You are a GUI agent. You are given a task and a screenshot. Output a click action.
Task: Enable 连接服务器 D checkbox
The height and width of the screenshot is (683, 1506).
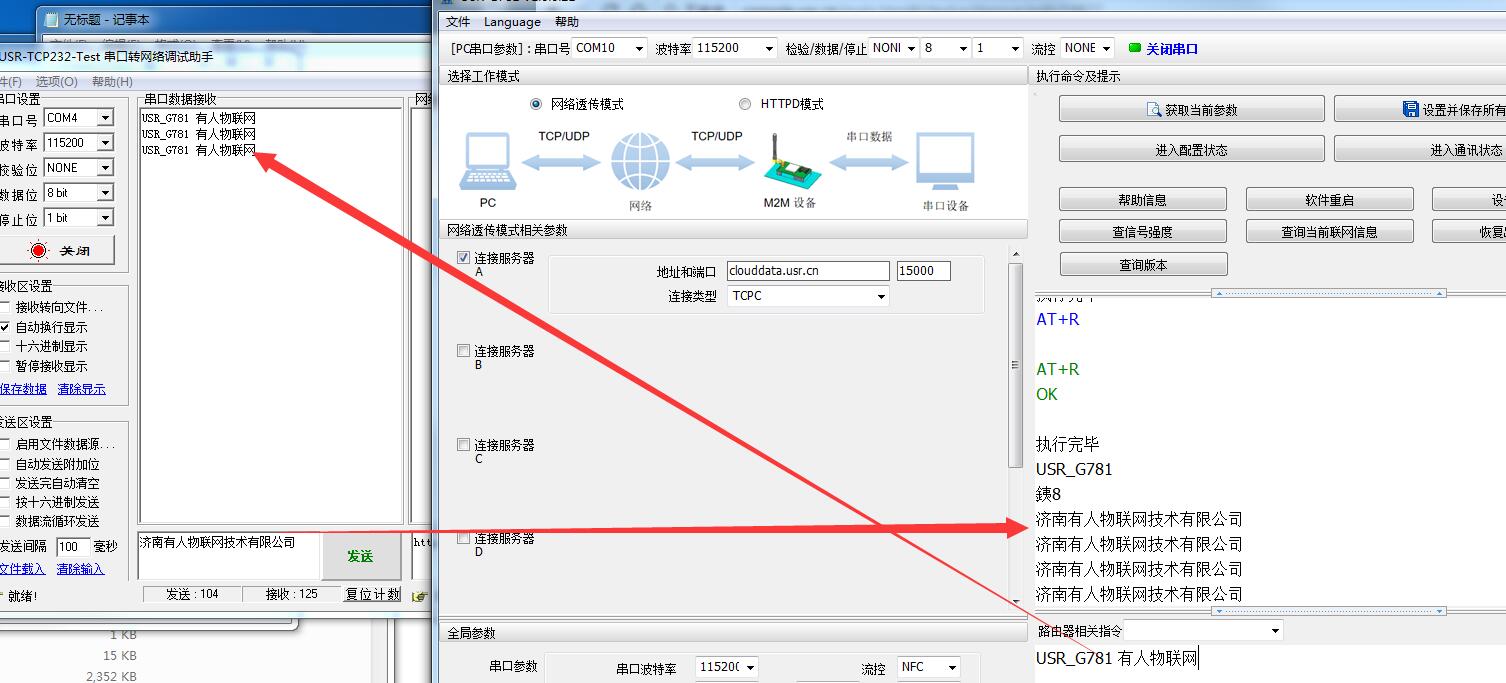pos(463,538)
